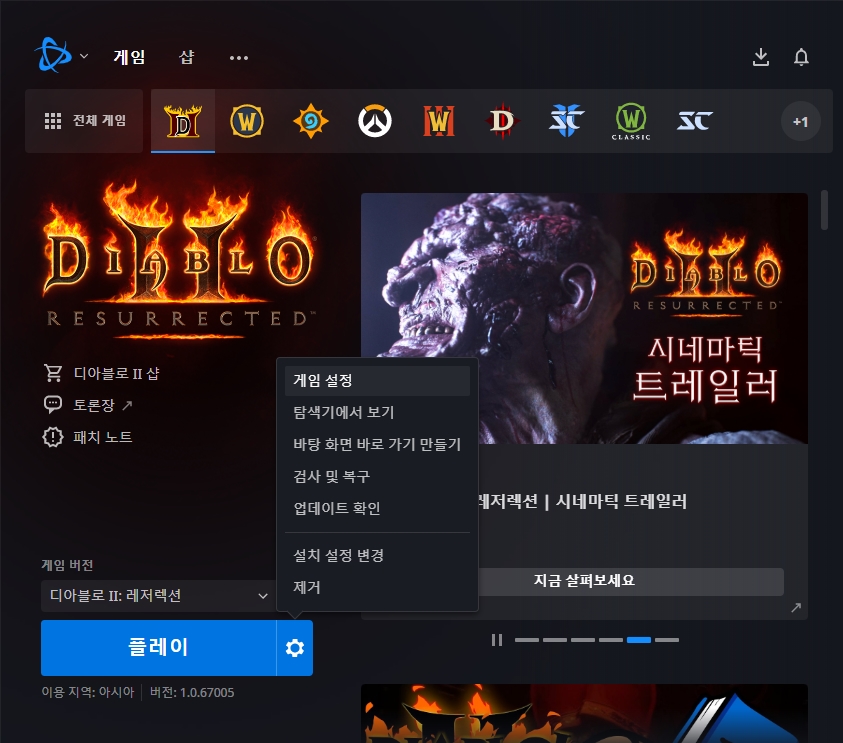Screen dimensions: 843x743
Task: Open the downloads icon
Action: pos(761,57)
